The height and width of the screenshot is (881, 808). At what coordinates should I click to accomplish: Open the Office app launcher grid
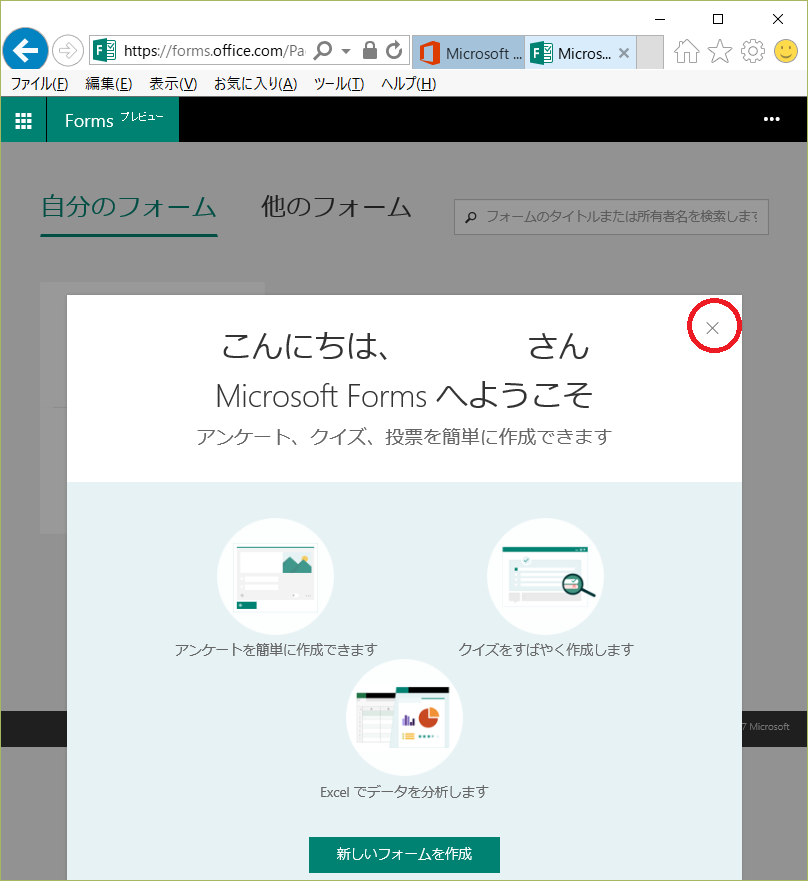tap(24, 120)
